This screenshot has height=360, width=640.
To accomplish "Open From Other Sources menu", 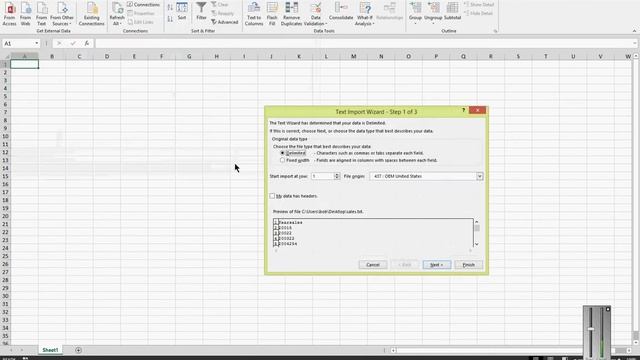I will click(62, 14).
